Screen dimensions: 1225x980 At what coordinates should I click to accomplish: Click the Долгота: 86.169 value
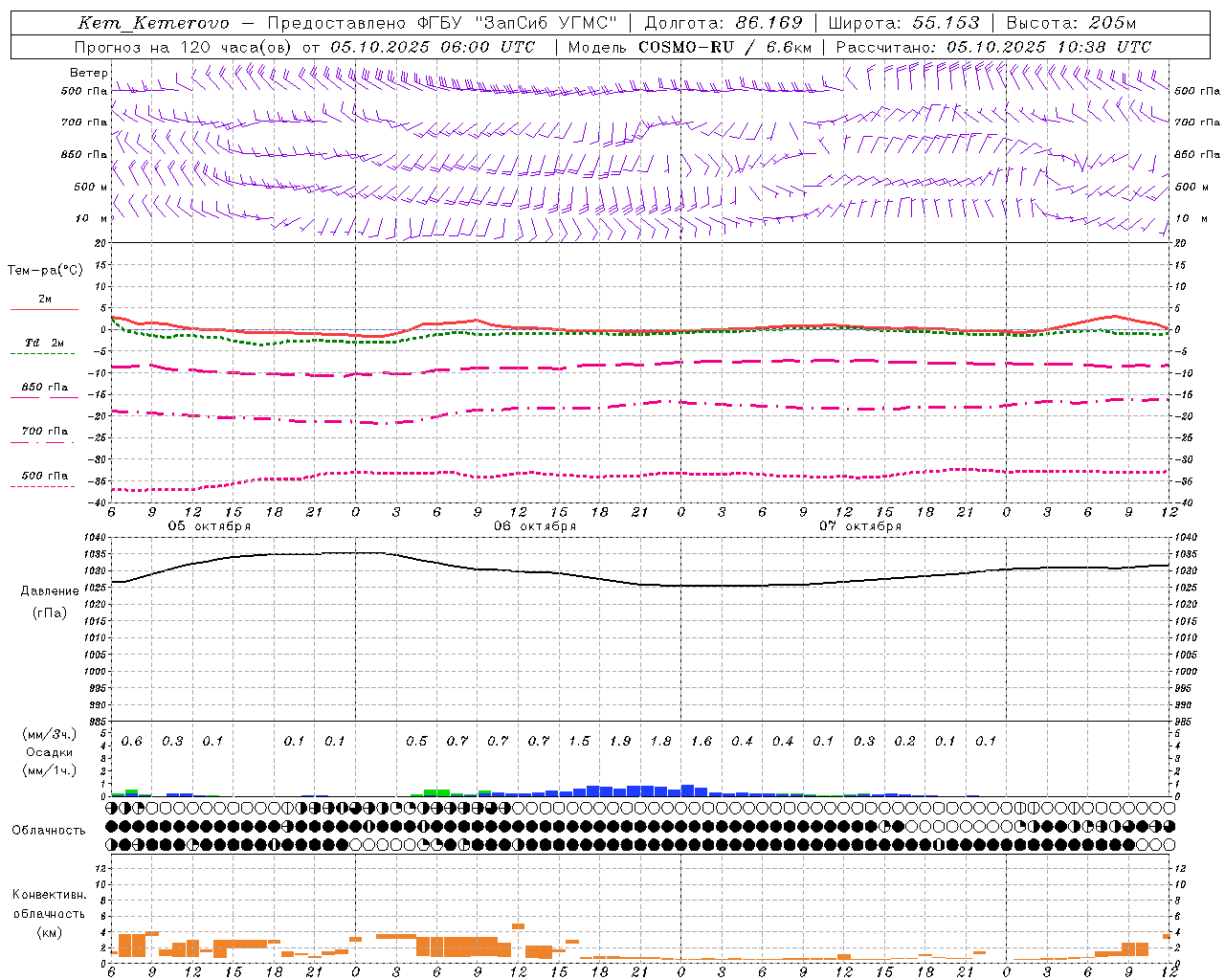point(724,23)
